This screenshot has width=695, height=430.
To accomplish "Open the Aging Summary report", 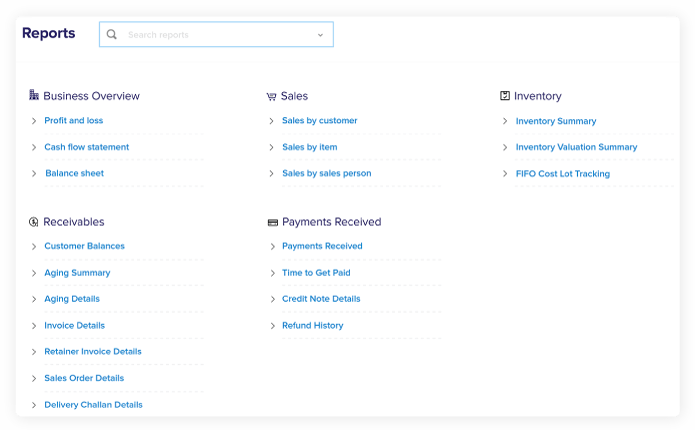I will click(77, 273).
